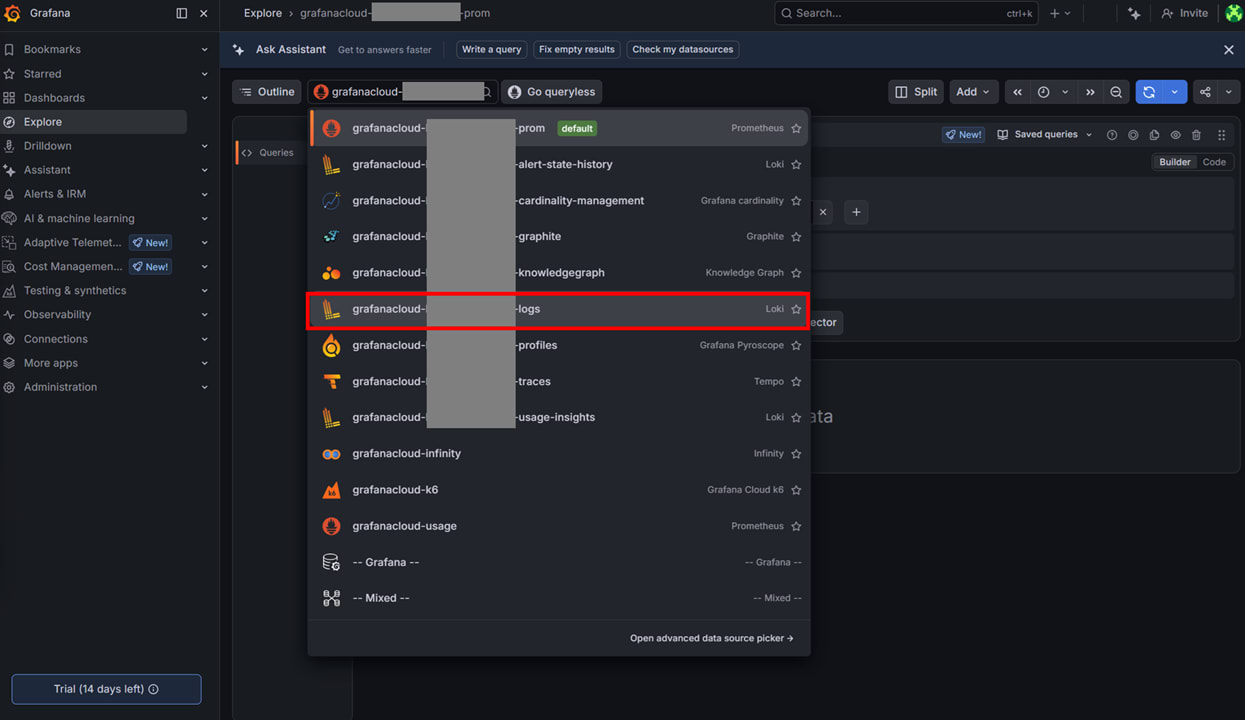Screen dimensions: 1245x720
Task: Expand the Dashboards sidebar section
Action: coord(204,98)
